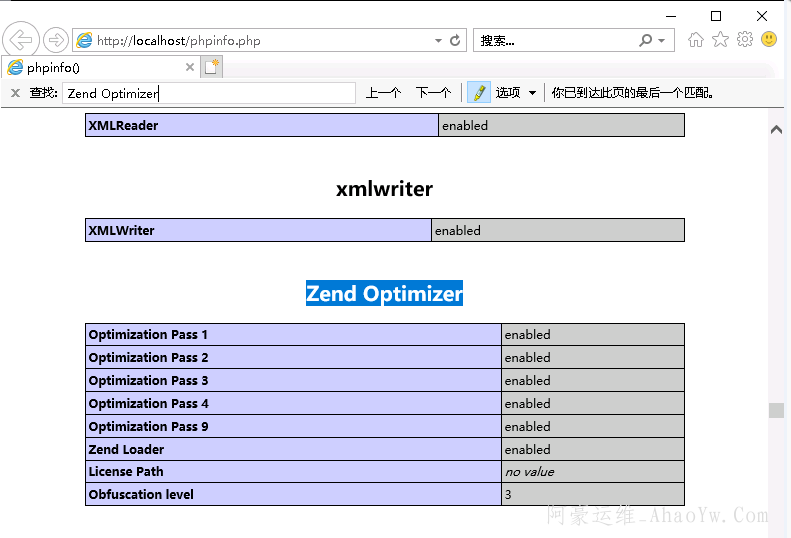Click the vertical scrollbar up arrow

pyautogui.click(x=776, y=129)
